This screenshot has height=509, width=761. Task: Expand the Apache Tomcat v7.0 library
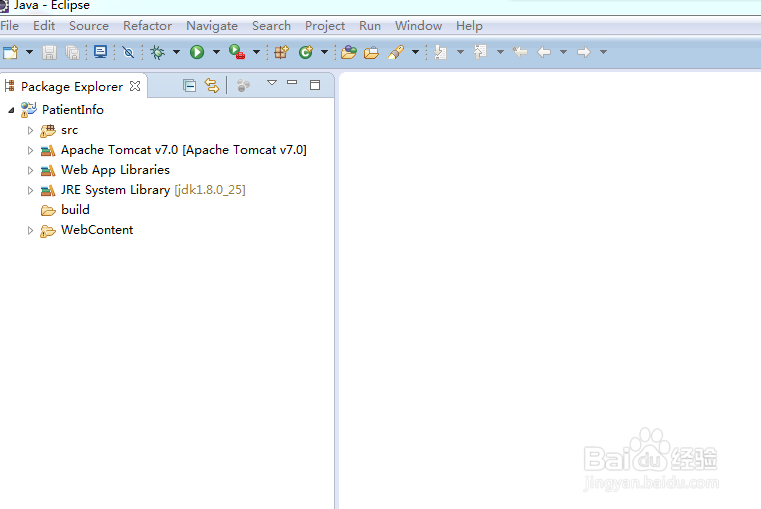click(30, 150)
